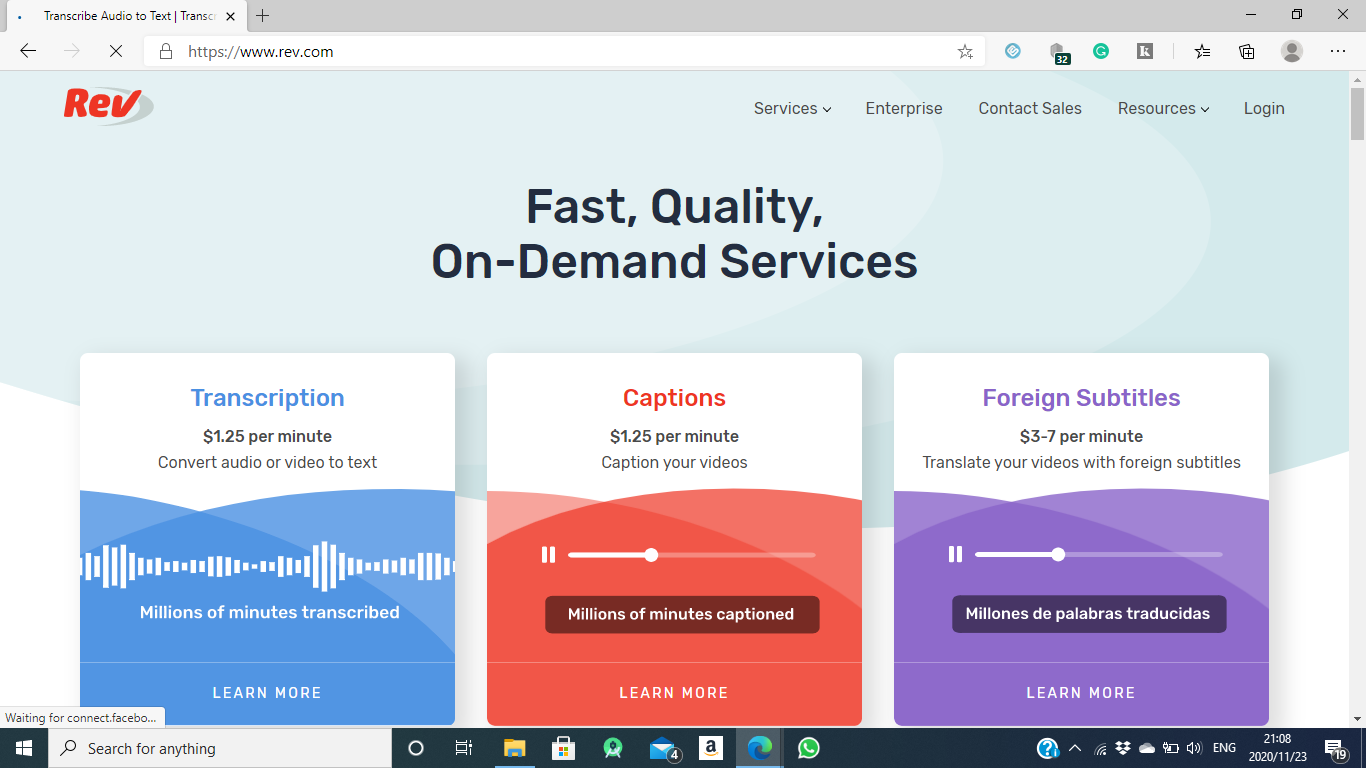Image resolution: width=1366 pixels, height=768 pixels.
Task: Open the browser profile avatar
Action: point(1292,51)
